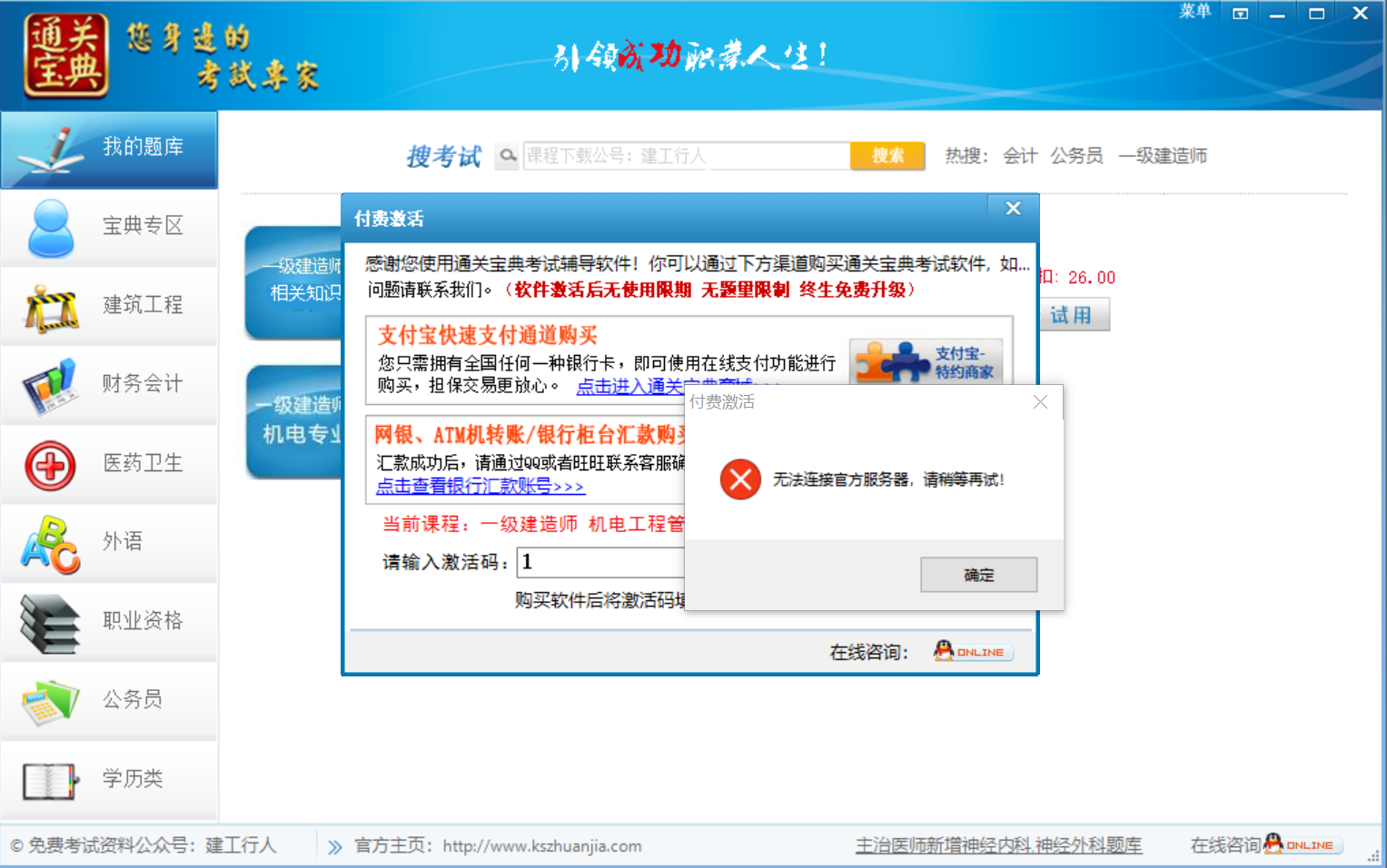The width and height of the screenshot is (1387, 868).
Task: Open the 我的题库 section
Action: tap(109, 150)
